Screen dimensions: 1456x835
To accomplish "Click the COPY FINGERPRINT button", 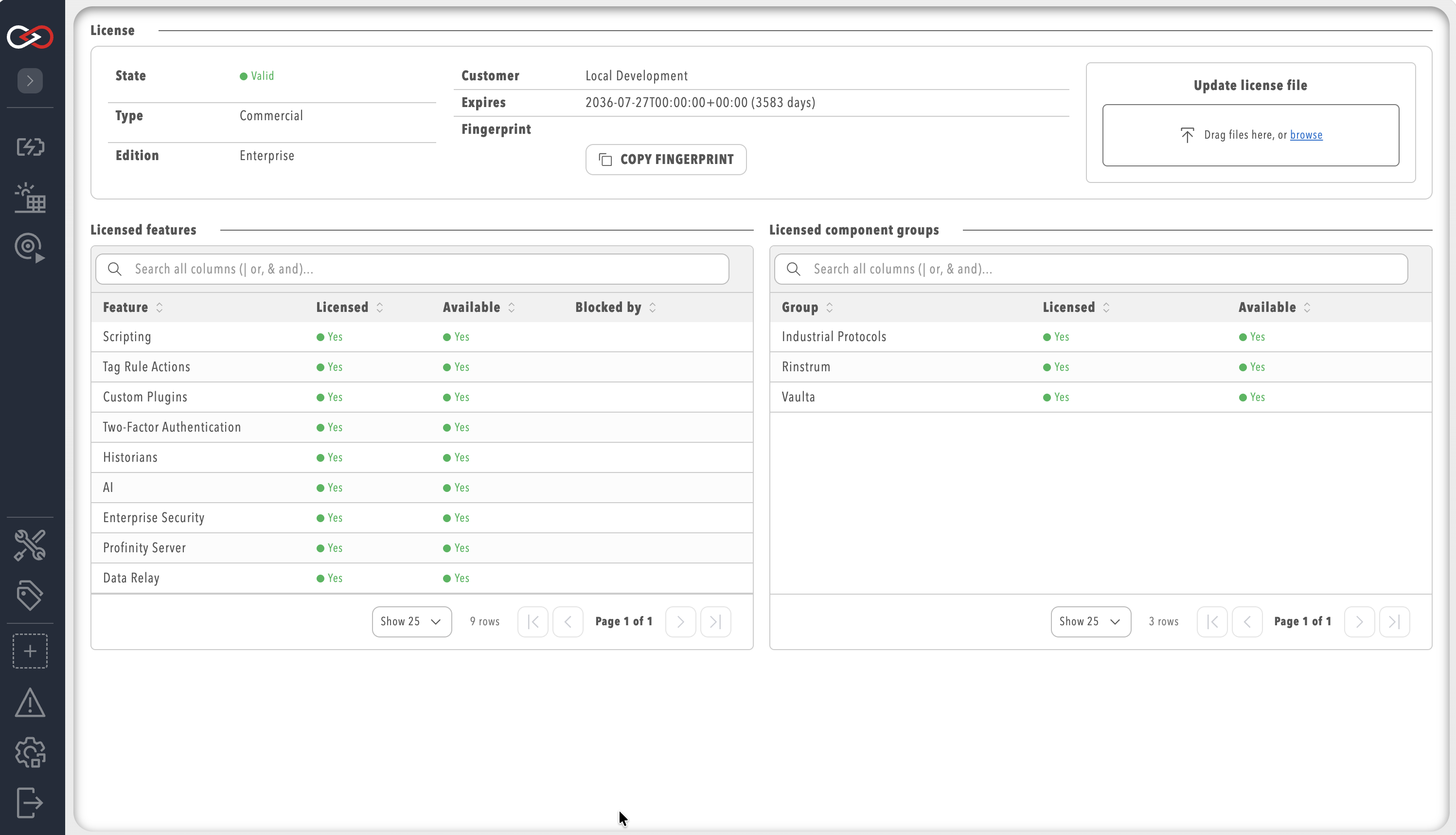I will click(666, 160).
